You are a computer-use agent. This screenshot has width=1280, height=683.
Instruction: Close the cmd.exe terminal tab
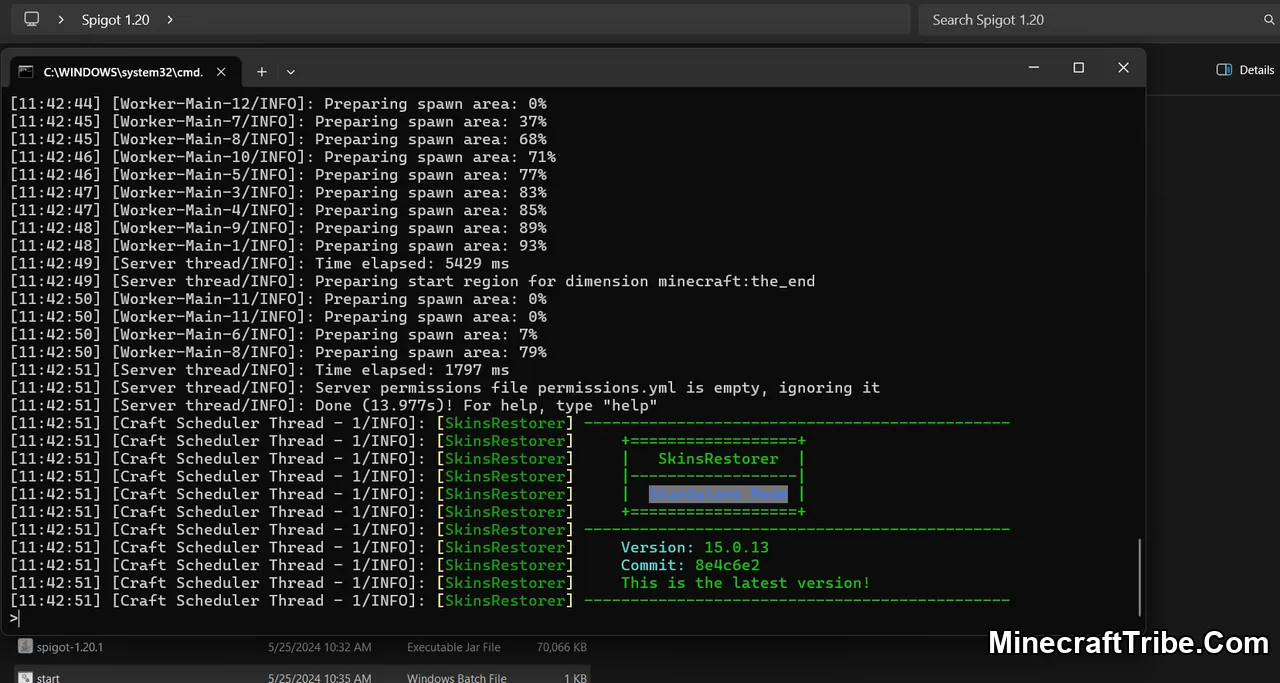[x=221, y=72]
